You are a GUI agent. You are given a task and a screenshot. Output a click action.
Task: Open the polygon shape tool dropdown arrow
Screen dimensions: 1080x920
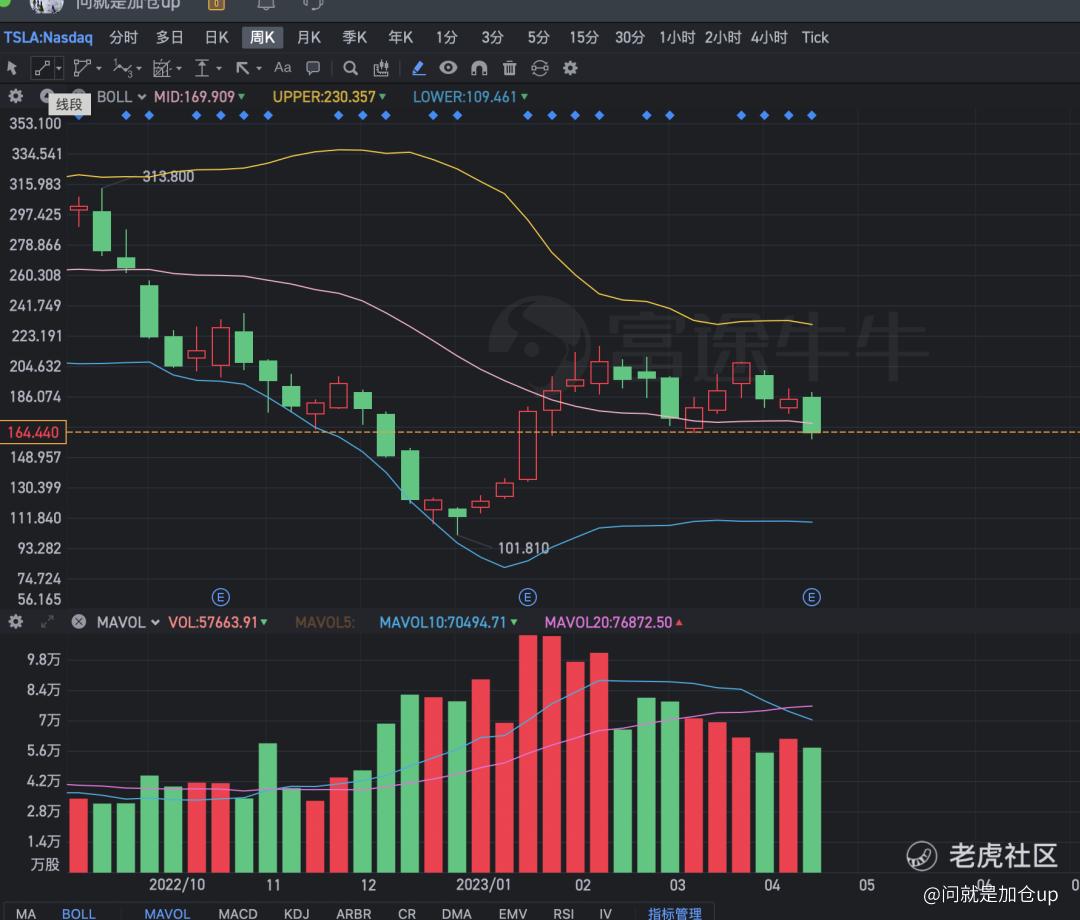point(99,68)
